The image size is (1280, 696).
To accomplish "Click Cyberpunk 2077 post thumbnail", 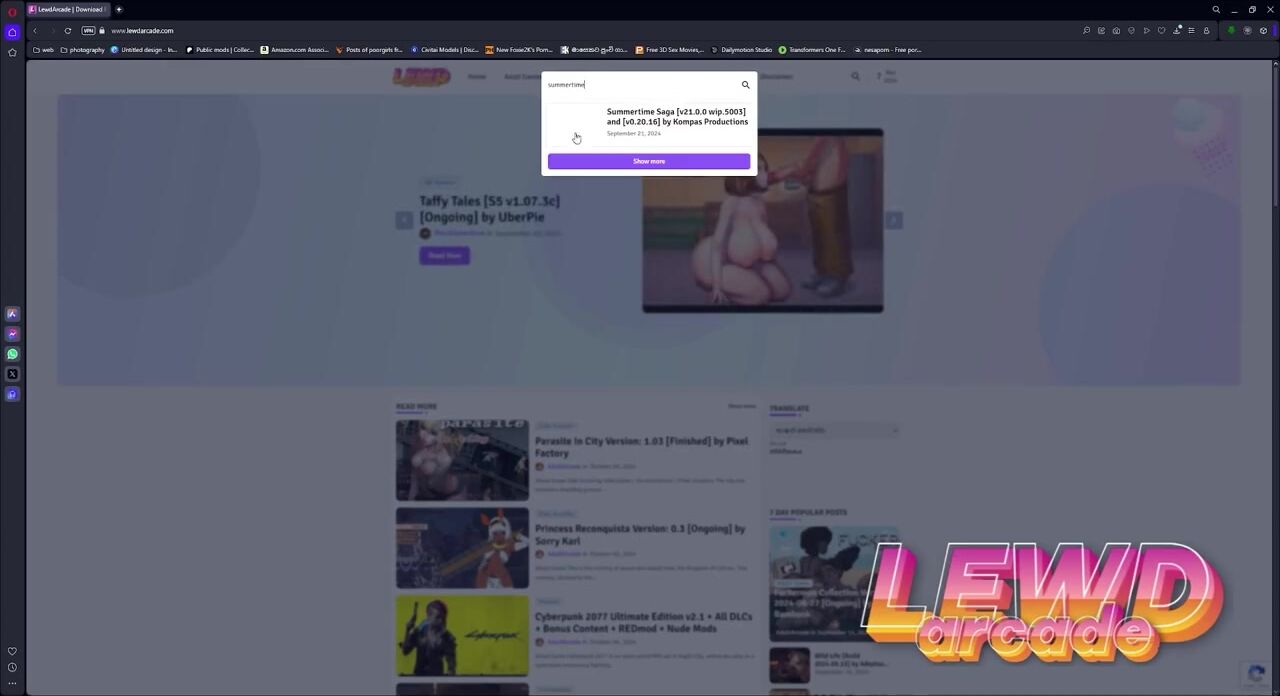I will click(x=462, y=636).
